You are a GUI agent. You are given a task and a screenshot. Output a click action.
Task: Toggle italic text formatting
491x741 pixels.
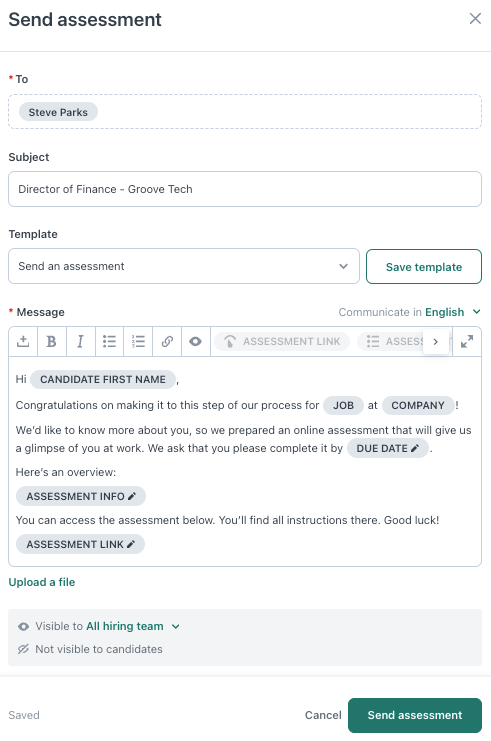click(x=80, y=341)
